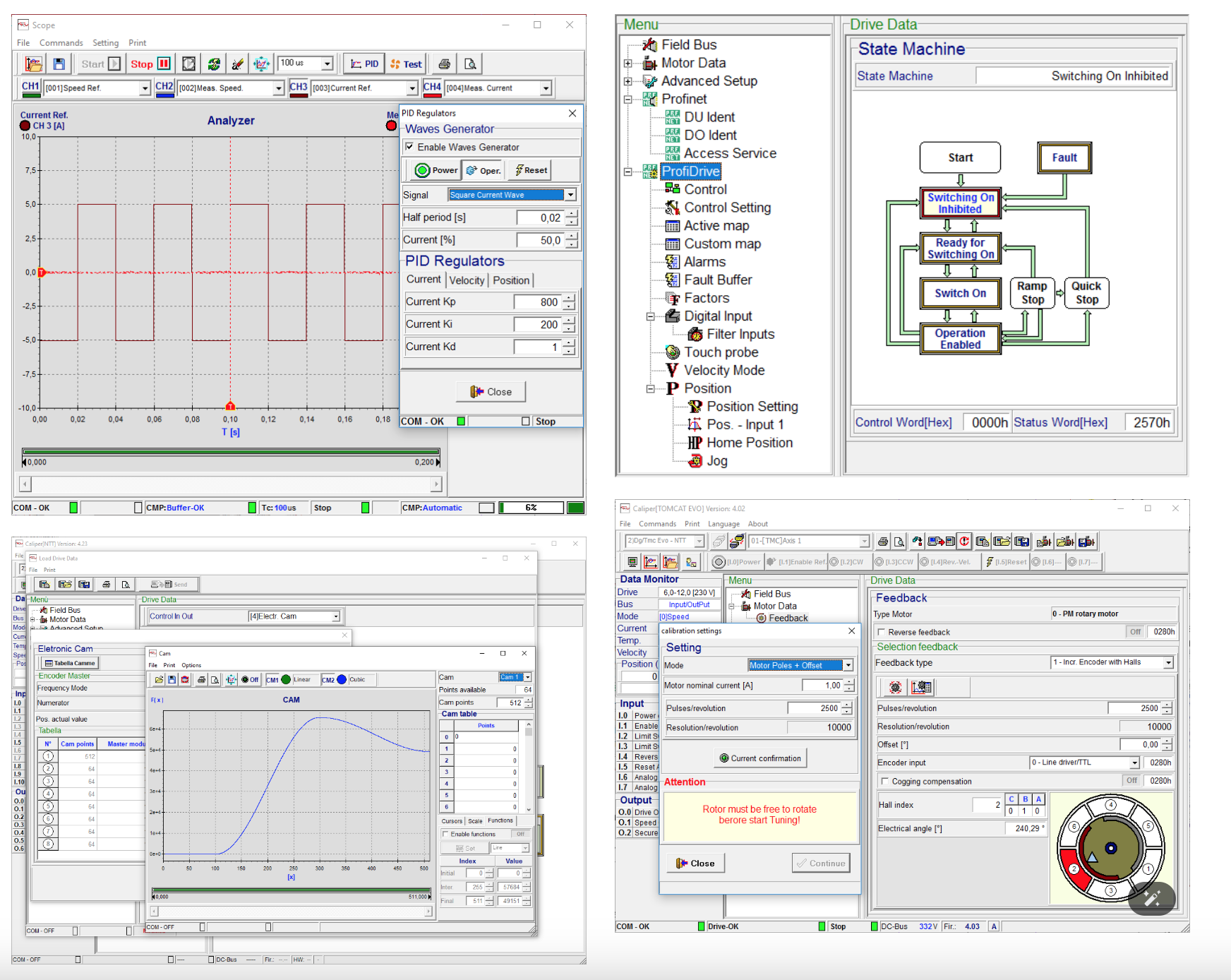Click the rotate/restart red icon in Caliper toolbar
1231x980 pixels.
coord(964,542)
